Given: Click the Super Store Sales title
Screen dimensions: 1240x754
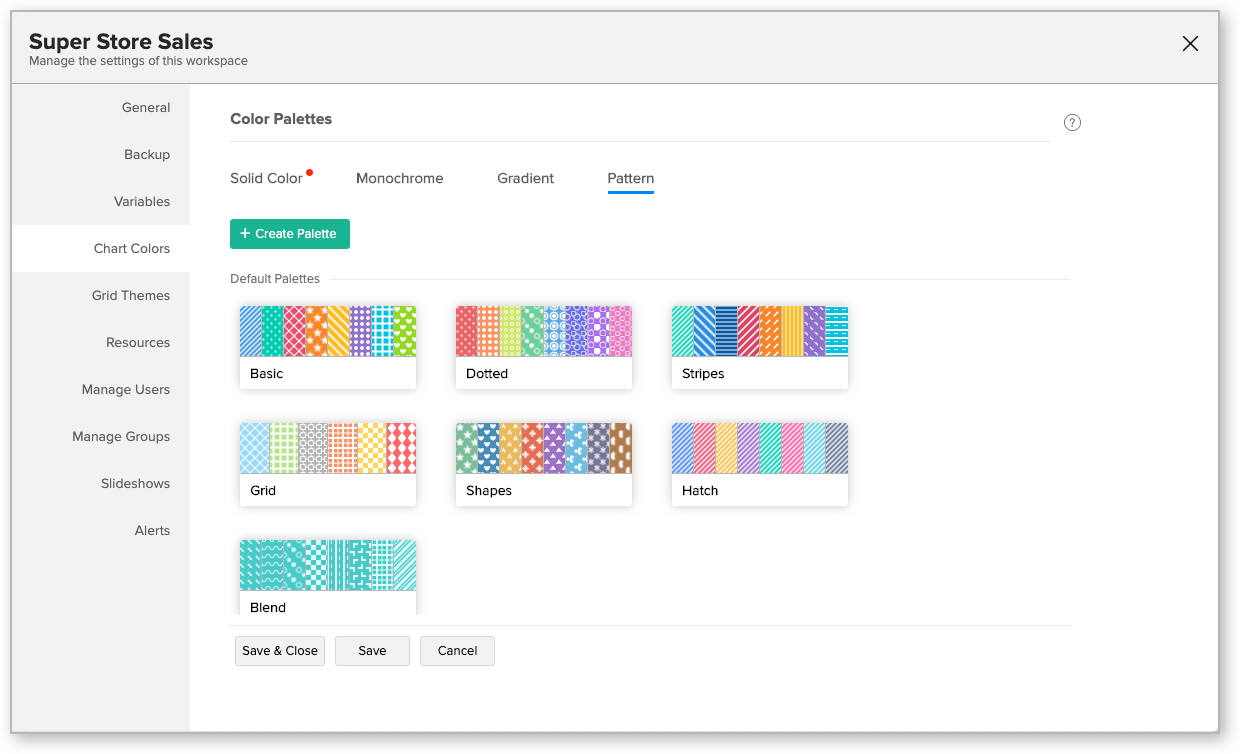Looking at the screenshot, I should point(121,42).
